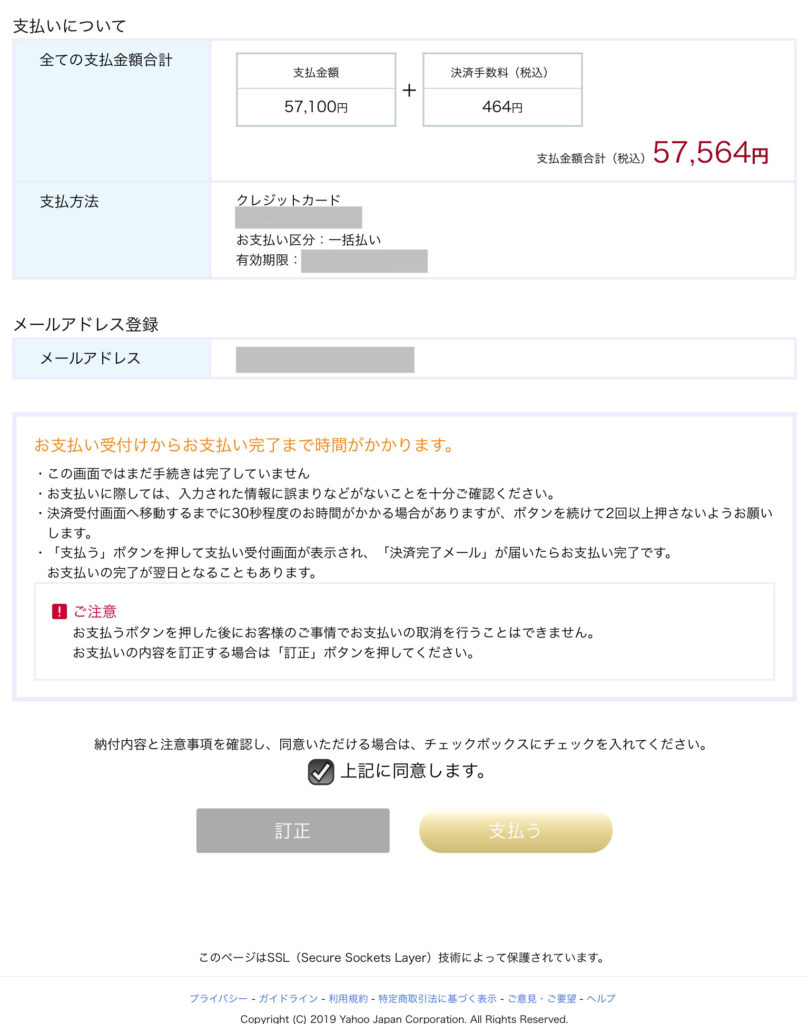
Task: Open the 利用規約 terms link
Action: coord(348,999)
